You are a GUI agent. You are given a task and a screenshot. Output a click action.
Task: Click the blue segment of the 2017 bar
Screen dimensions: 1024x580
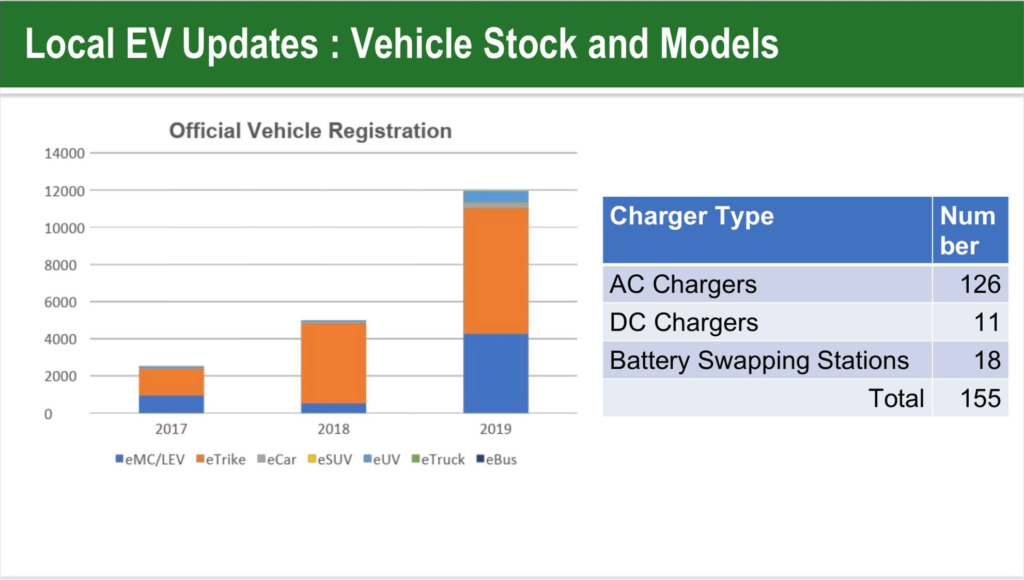tap(171, 404)
